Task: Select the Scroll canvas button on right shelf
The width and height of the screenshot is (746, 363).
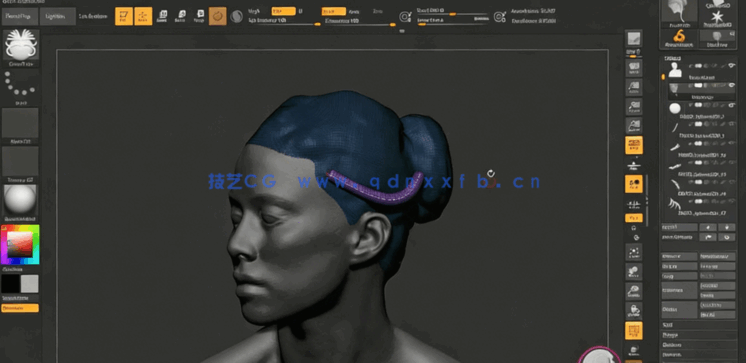Action: click(634, 69)
